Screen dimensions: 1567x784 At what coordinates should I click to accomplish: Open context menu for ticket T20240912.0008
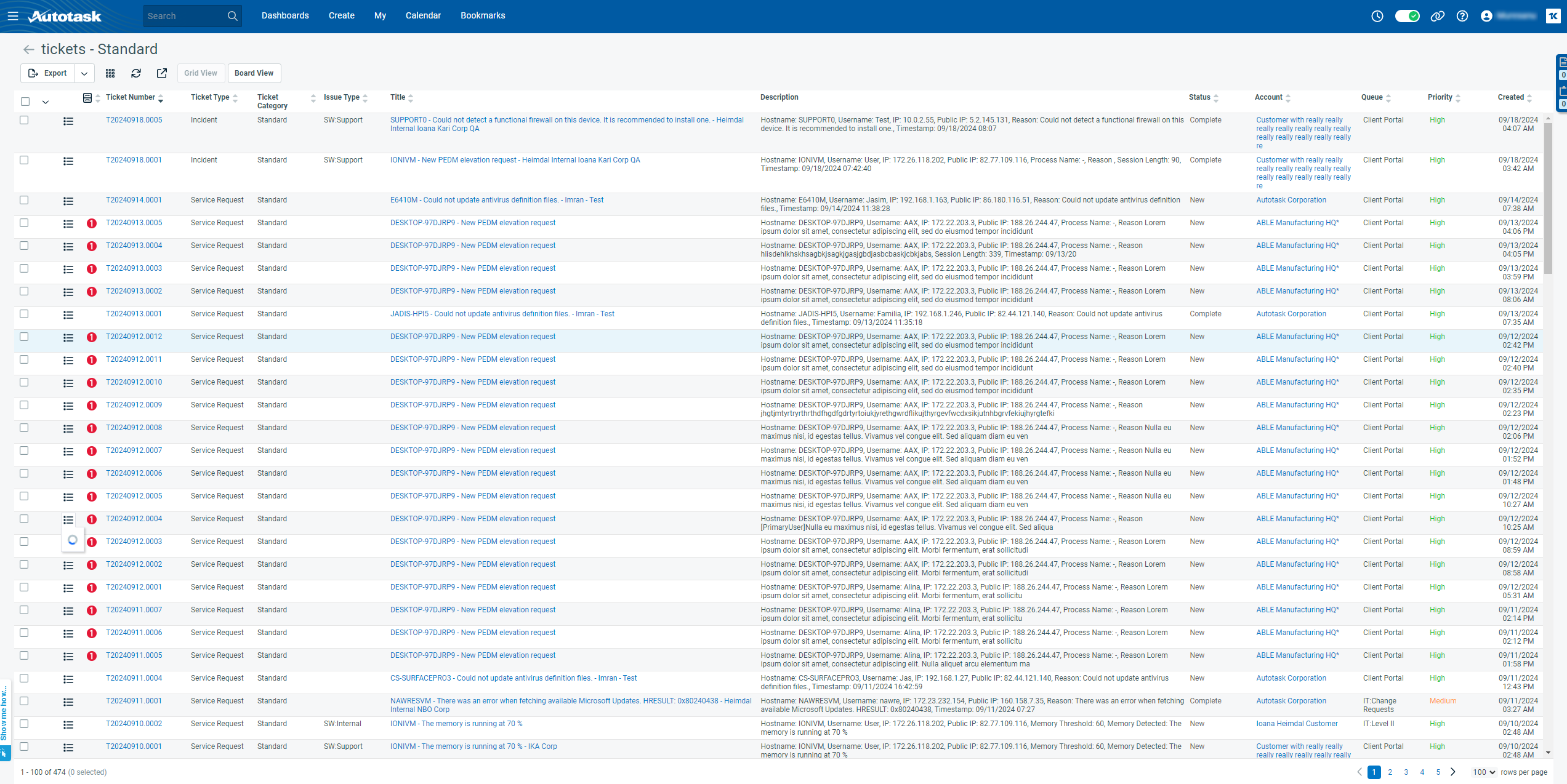pos(68,429)
